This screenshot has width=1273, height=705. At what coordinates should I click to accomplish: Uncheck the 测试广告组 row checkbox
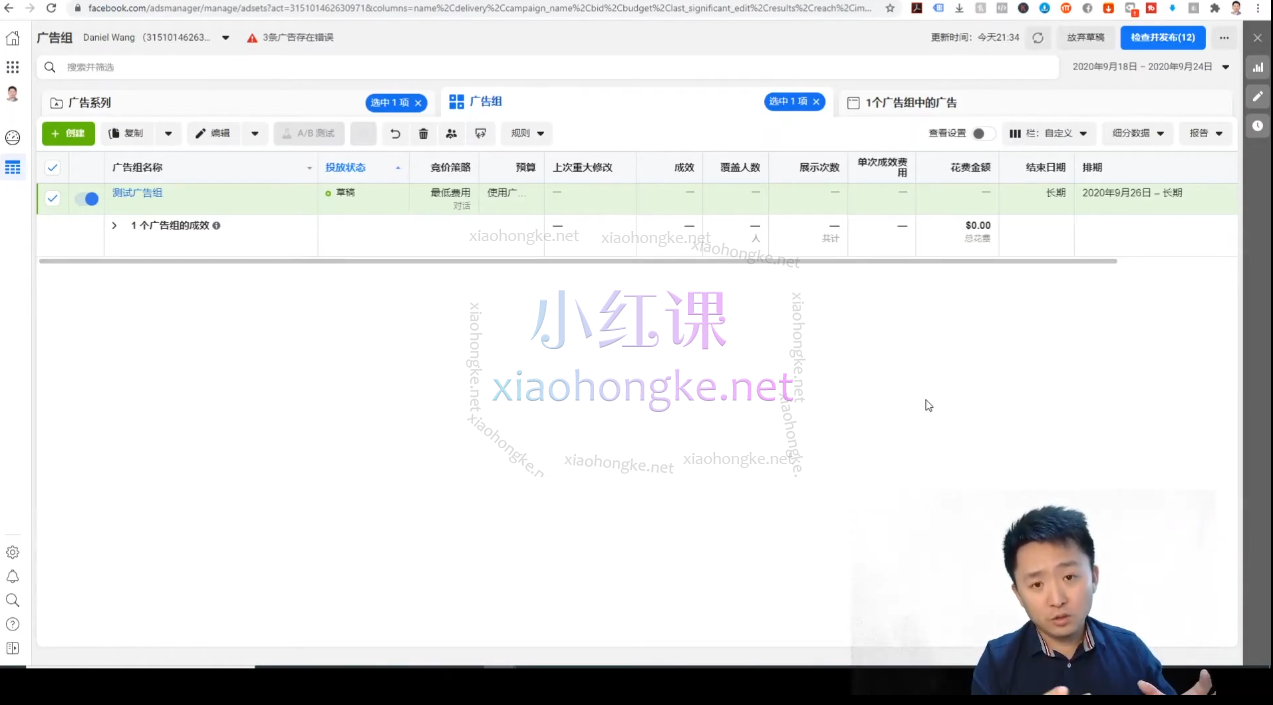click(52, 198)
